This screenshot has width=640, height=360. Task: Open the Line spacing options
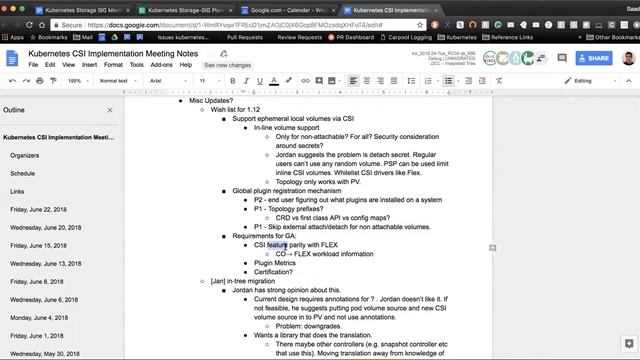411,81
